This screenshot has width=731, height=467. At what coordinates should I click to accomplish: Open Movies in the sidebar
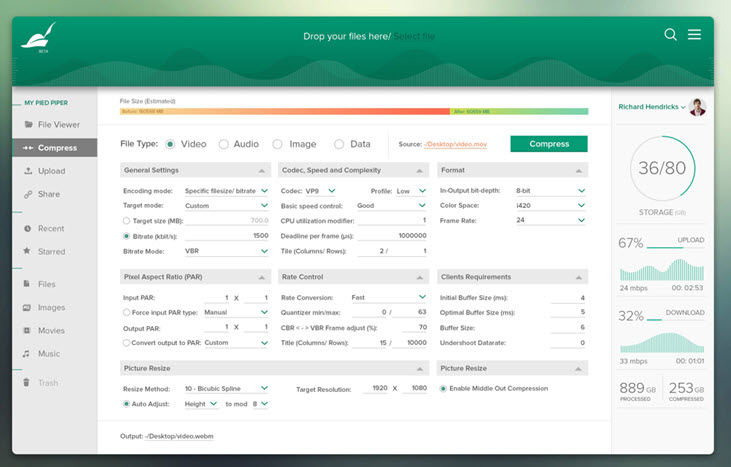click(x=50, y=330)
